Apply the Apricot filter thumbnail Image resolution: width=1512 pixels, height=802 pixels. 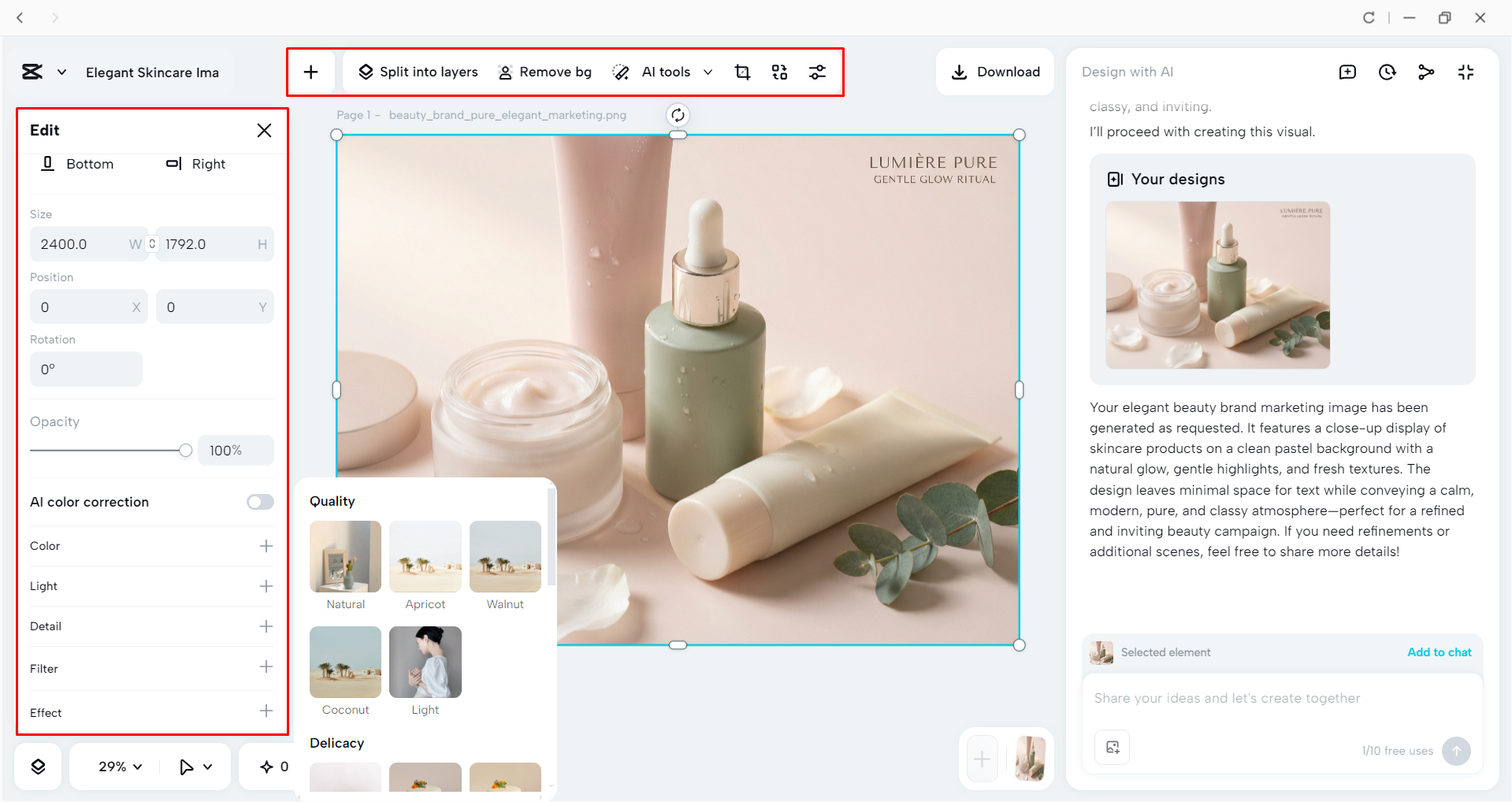[x=425, y=557]
